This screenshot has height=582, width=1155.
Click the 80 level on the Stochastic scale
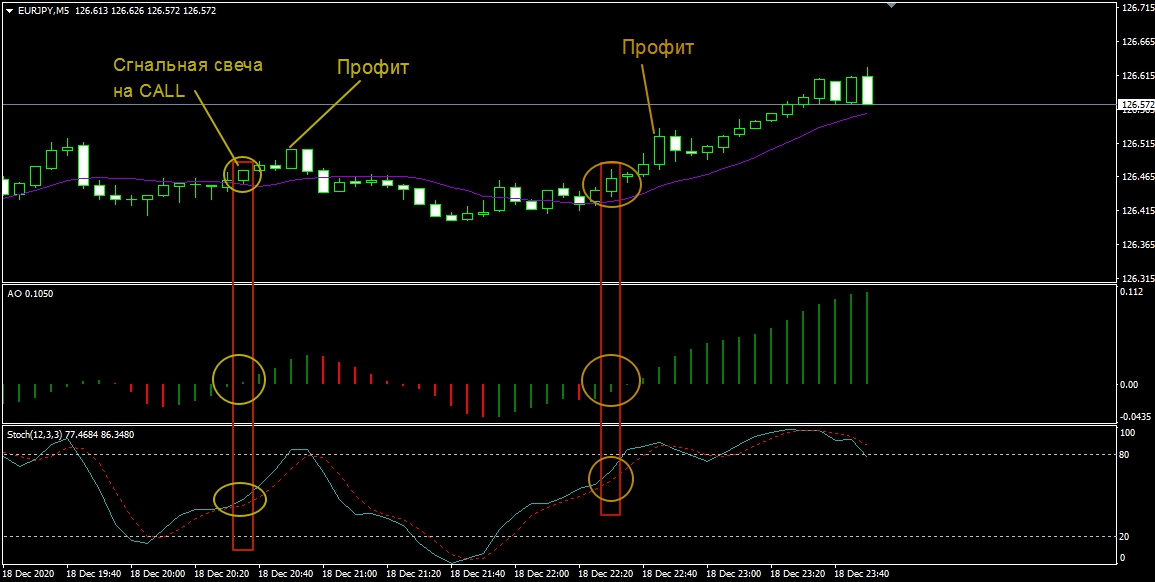1126,454
